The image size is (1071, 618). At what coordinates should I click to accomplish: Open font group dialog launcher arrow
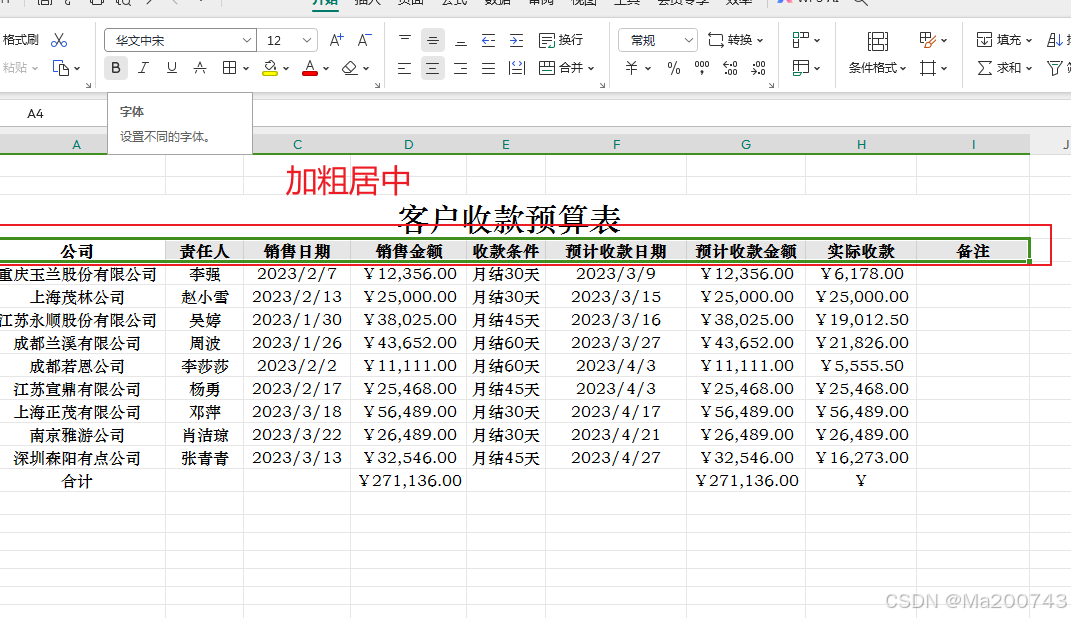click(378, 85)
